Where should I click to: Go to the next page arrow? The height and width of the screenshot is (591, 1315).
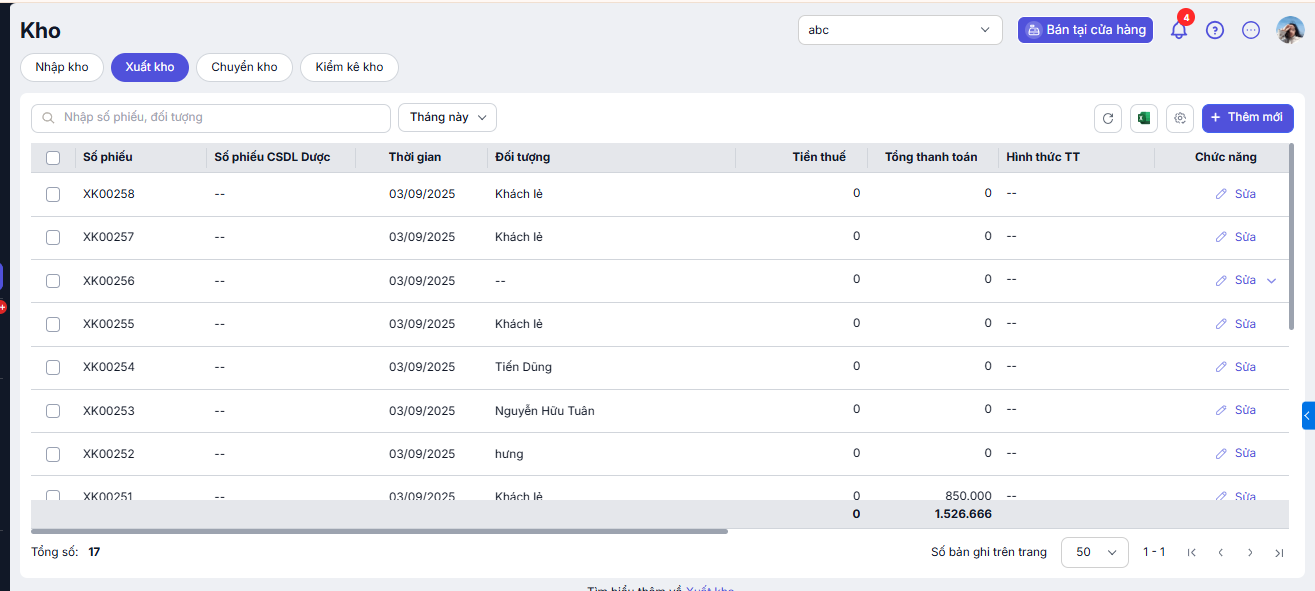click(1250, 552)
